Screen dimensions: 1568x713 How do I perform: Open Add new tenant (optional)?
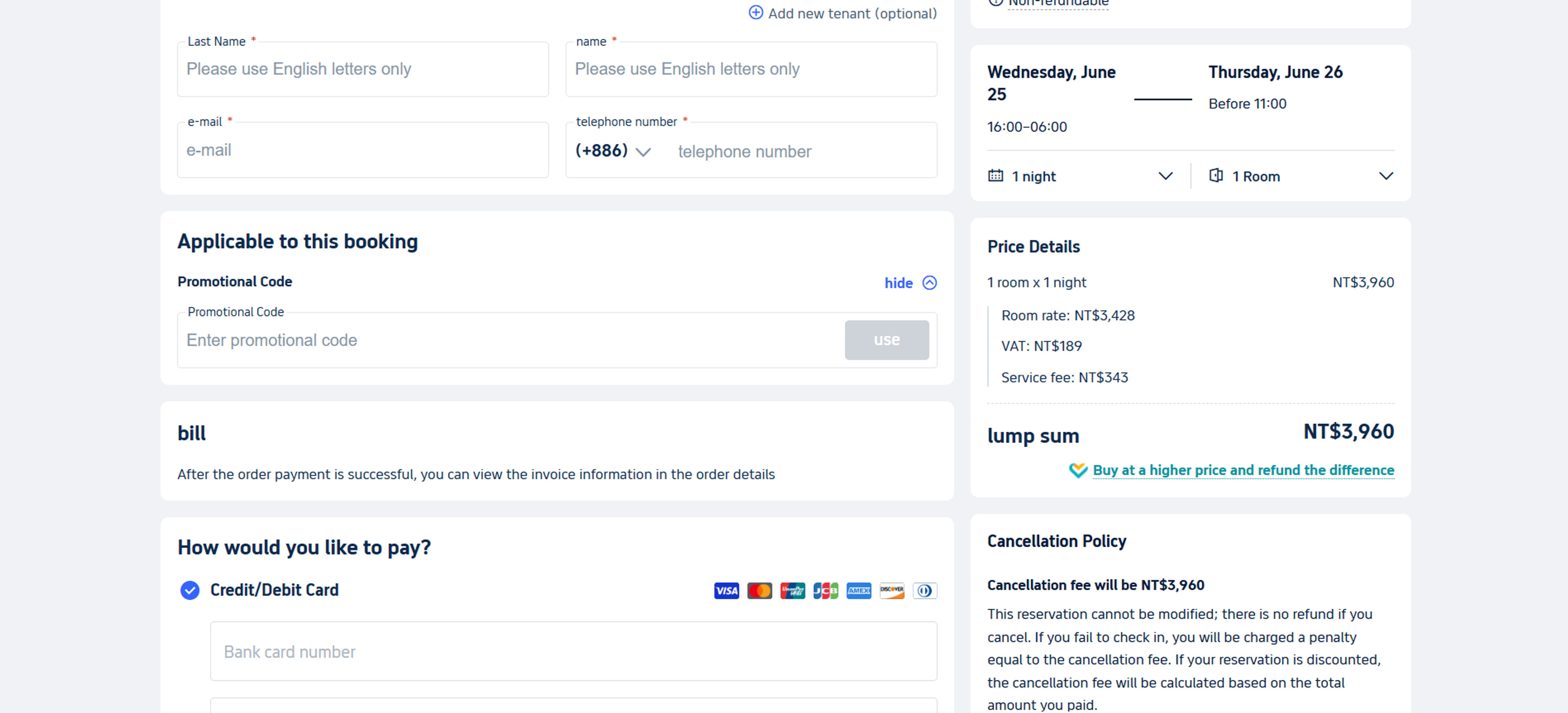pyautogui.click(x=842, y=13)
